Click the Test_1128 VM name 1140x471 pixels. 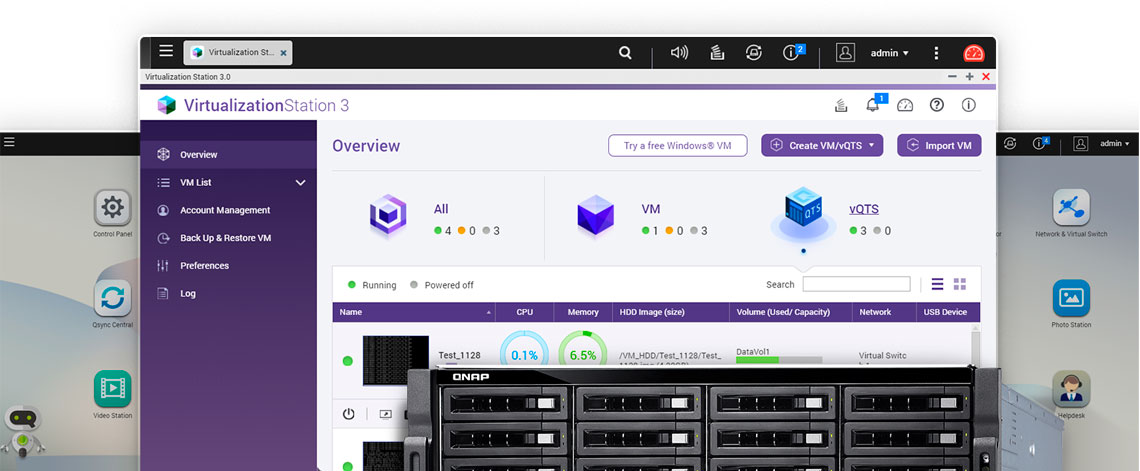[x=459, y=355]
